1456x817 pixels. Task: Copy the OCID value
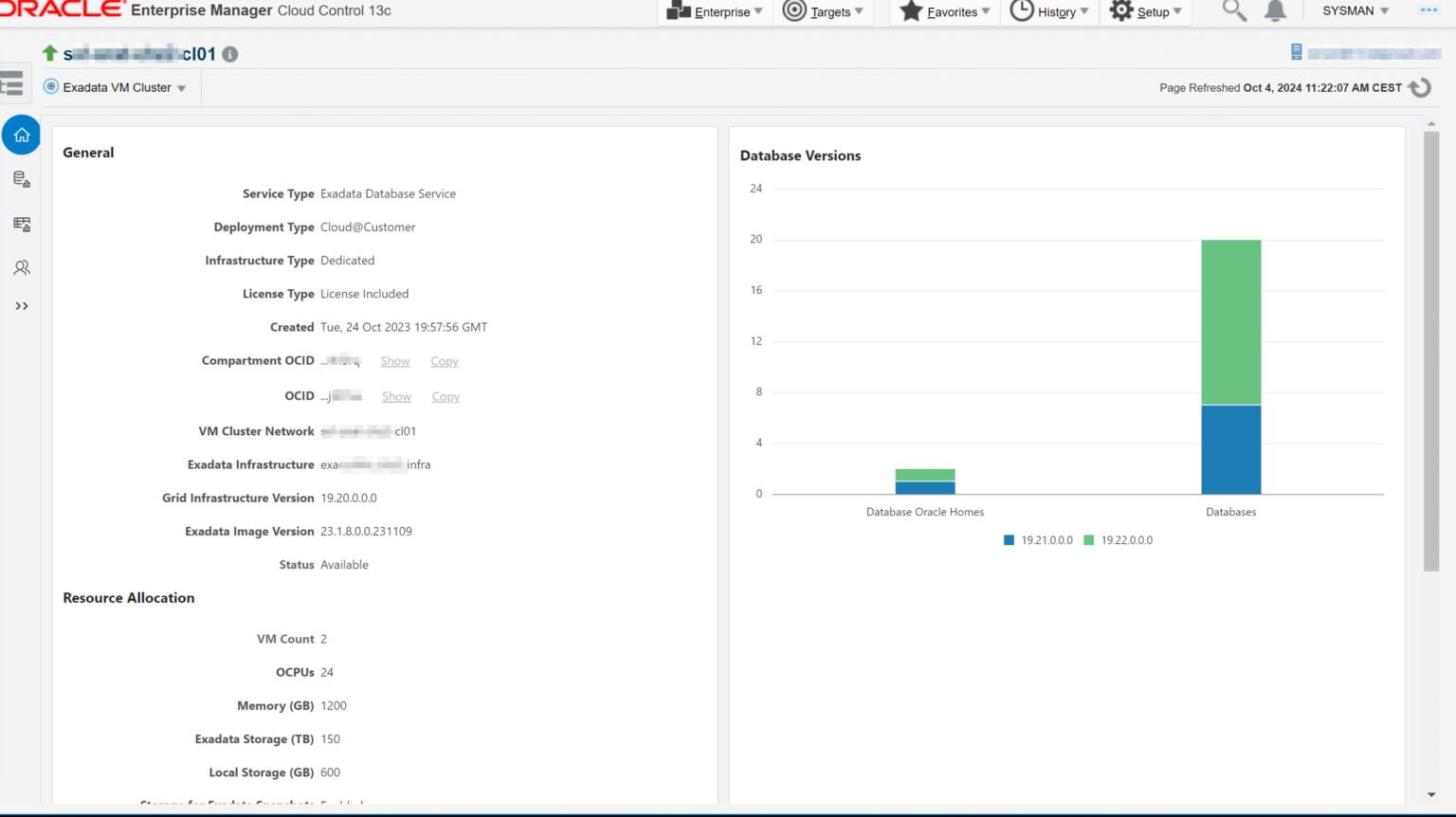tap(446, 397)
